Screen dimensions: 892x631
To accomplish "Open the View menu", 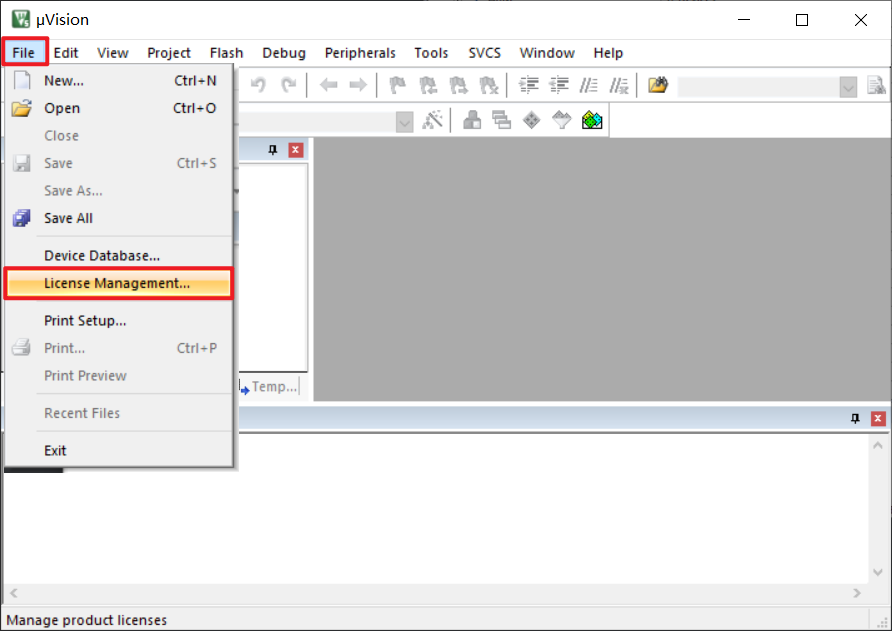I will [x=113, y=53].
